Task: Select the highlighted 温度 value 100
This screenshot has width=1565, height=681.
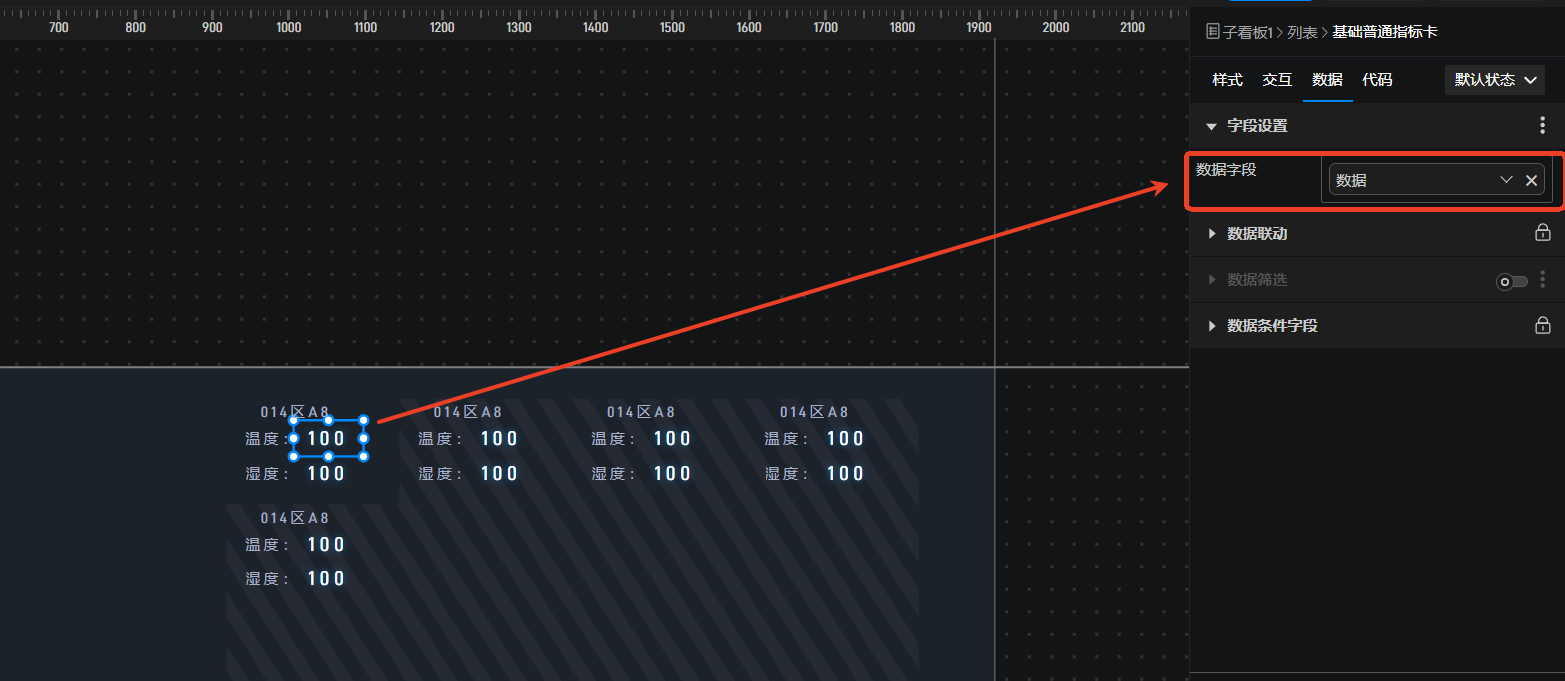Action: click(327, 438)
